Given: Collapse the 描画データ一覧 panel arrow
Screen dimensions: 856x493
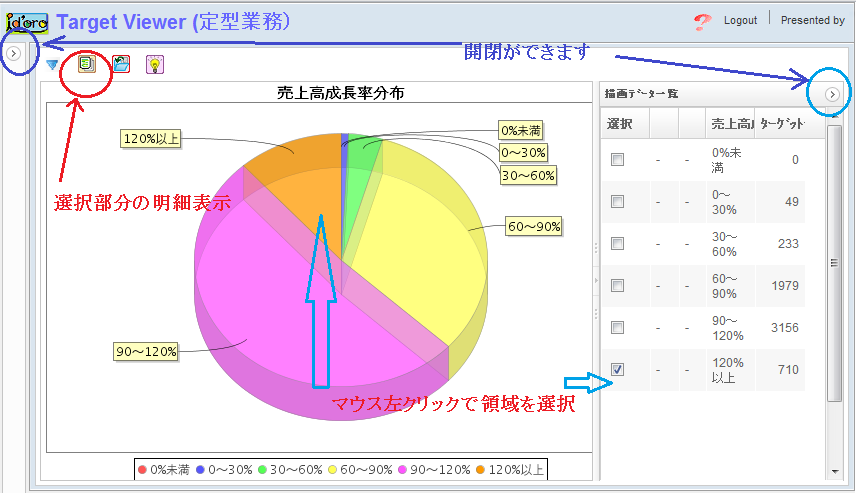Looking at the screenshot, I should coord(832,94).
